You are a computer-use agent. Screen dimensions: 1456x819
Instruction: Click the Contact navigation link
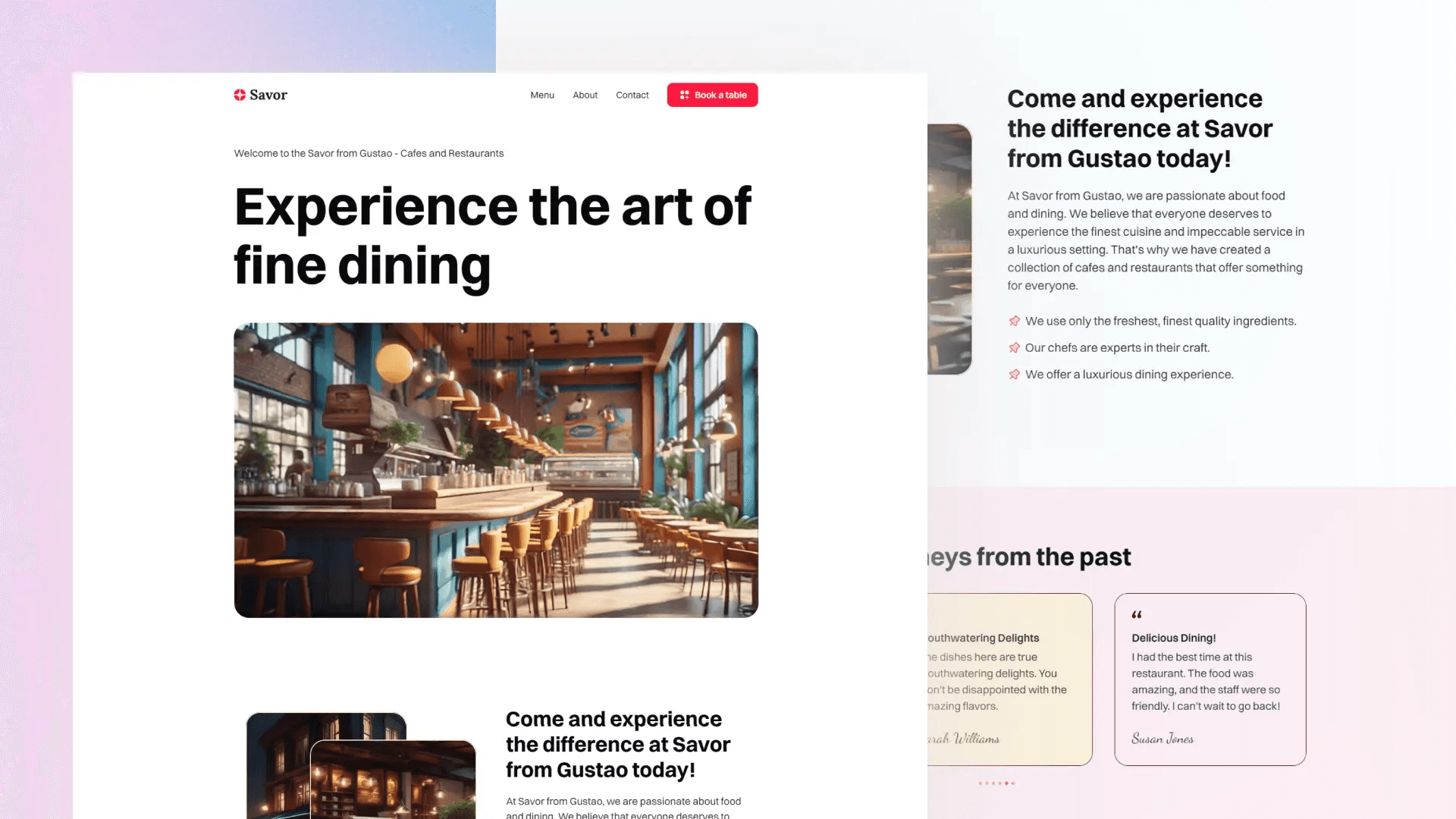pos(631,94)
